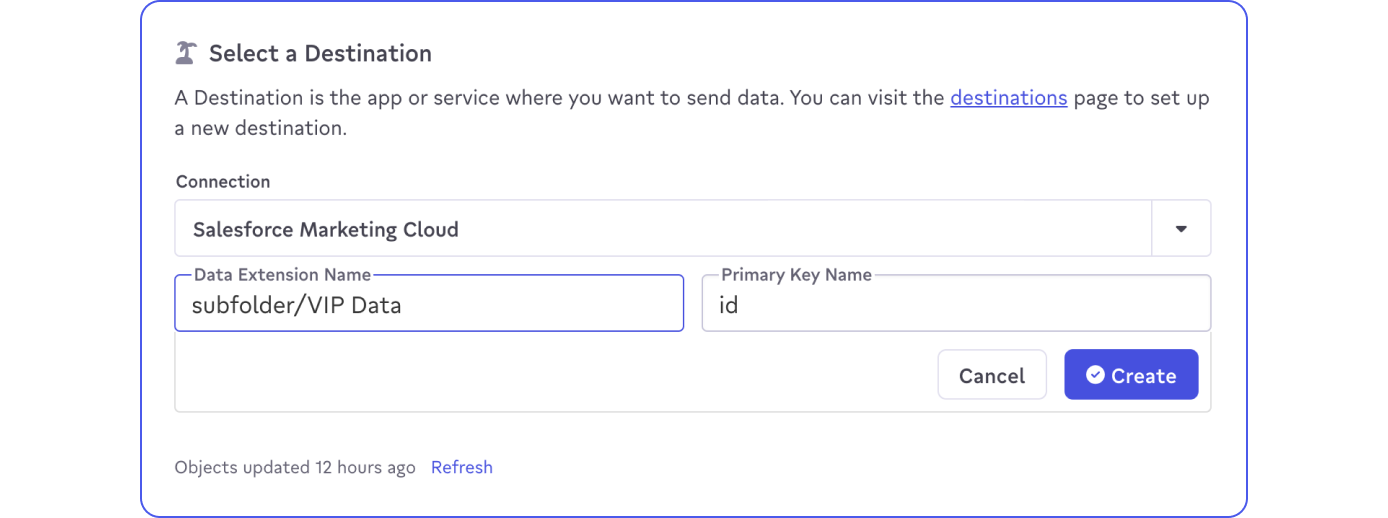The image size is (1388, 518).
Task: Click the palm island icon beside the heading
Action: click(186, 53)
